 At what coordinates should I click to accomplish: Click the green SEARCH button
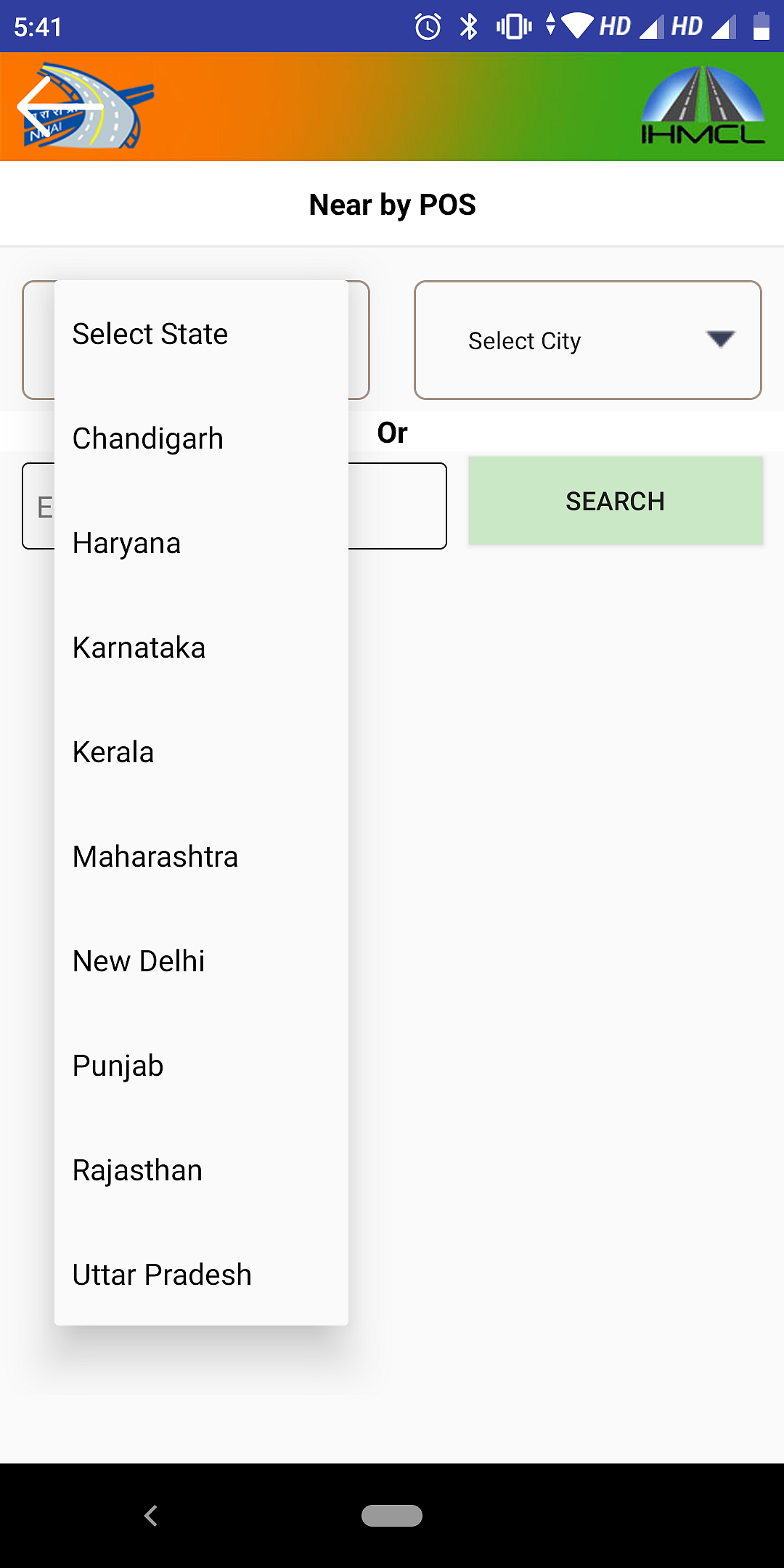point(616,501)
